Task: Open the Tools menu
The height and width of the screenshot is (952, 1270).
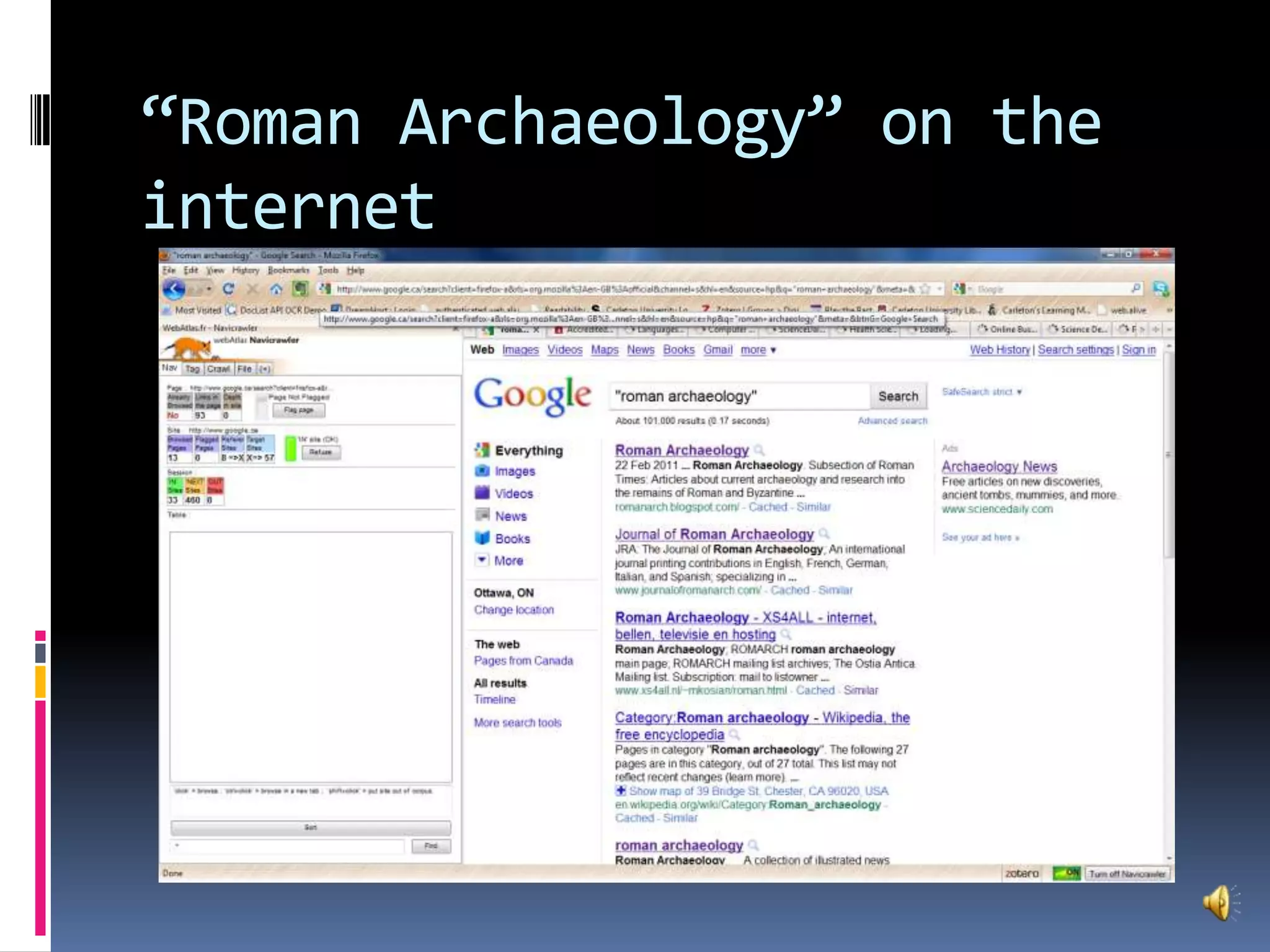Action: tap(328, 270)
